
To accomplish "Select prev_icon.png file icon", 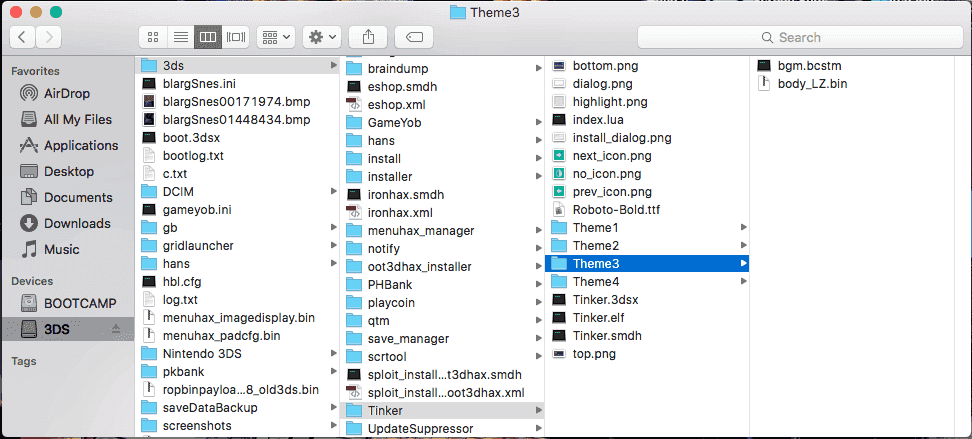I will click(559, 192).
